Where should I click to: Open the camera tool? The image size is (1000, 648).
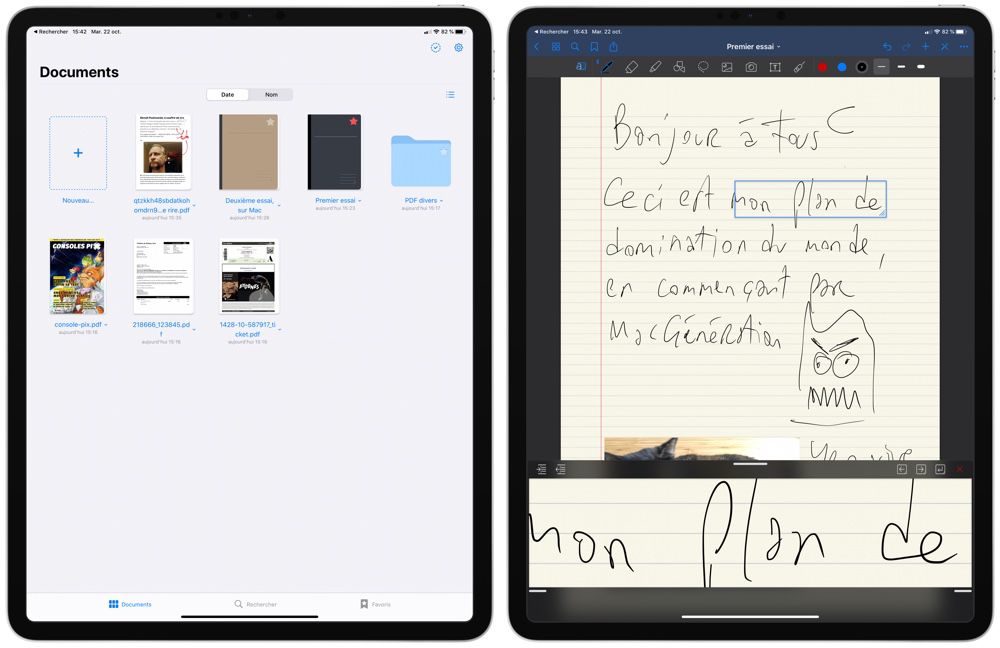point(750,66)
